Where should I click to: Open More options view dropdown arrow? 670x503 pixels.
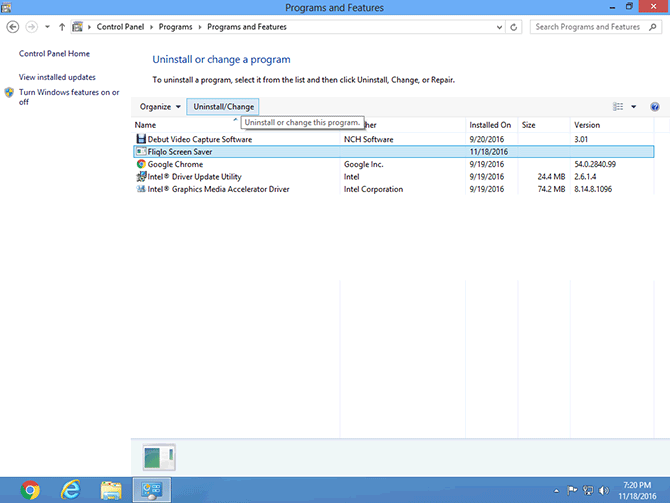coord(634,106)
